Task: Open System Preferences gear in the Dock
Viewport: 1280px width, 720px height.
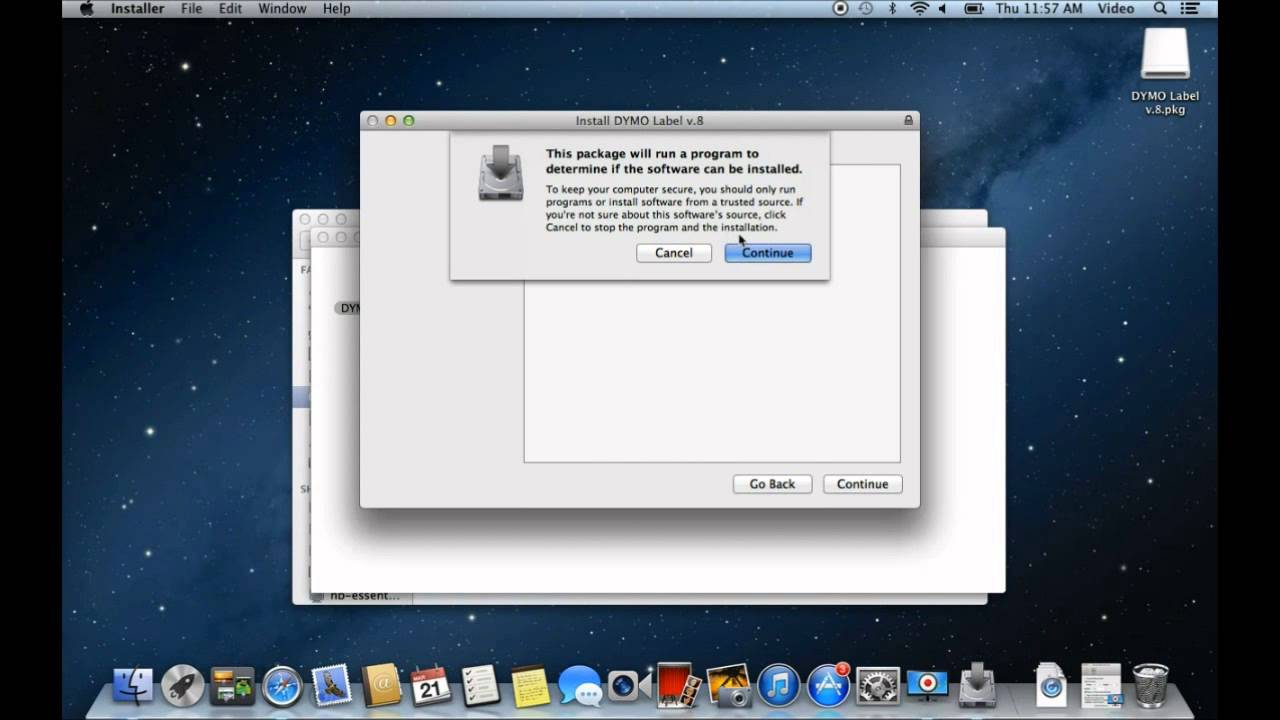Action: pyautogui.click(x=878, y=686)
